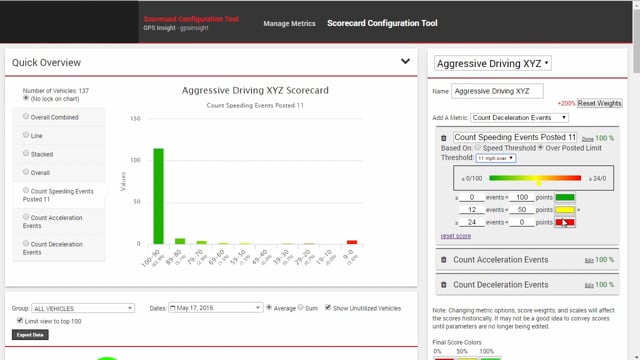Select Over Posted Limit radio
This screenshot has height=360, width=640.
(x=540, y=147)
